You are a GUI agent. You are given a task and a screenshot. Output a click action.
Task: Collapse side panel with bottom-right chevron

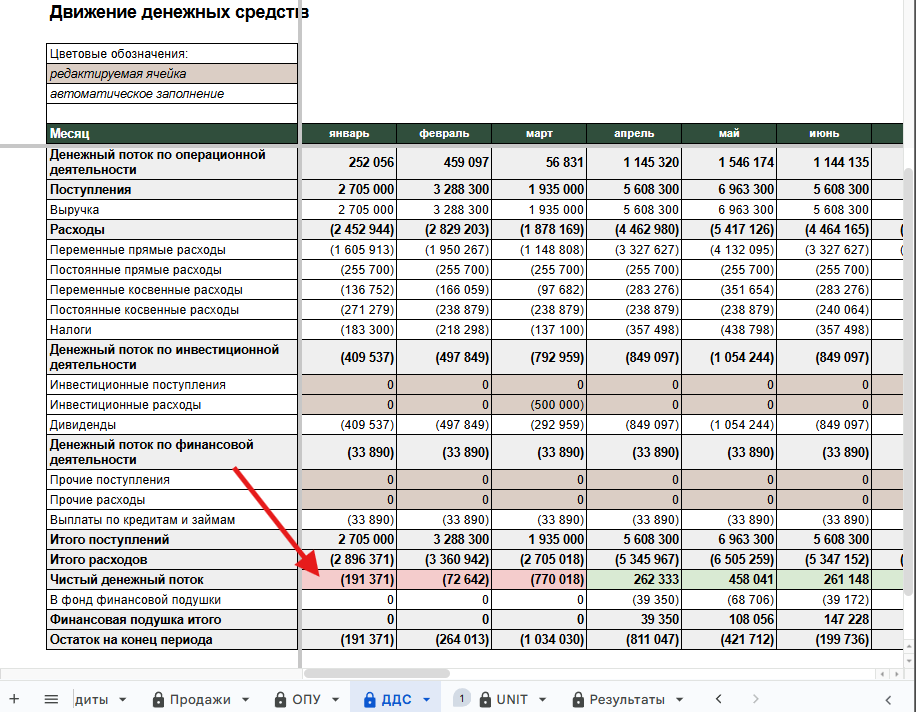pyautogui.click(x=888, y=700)
